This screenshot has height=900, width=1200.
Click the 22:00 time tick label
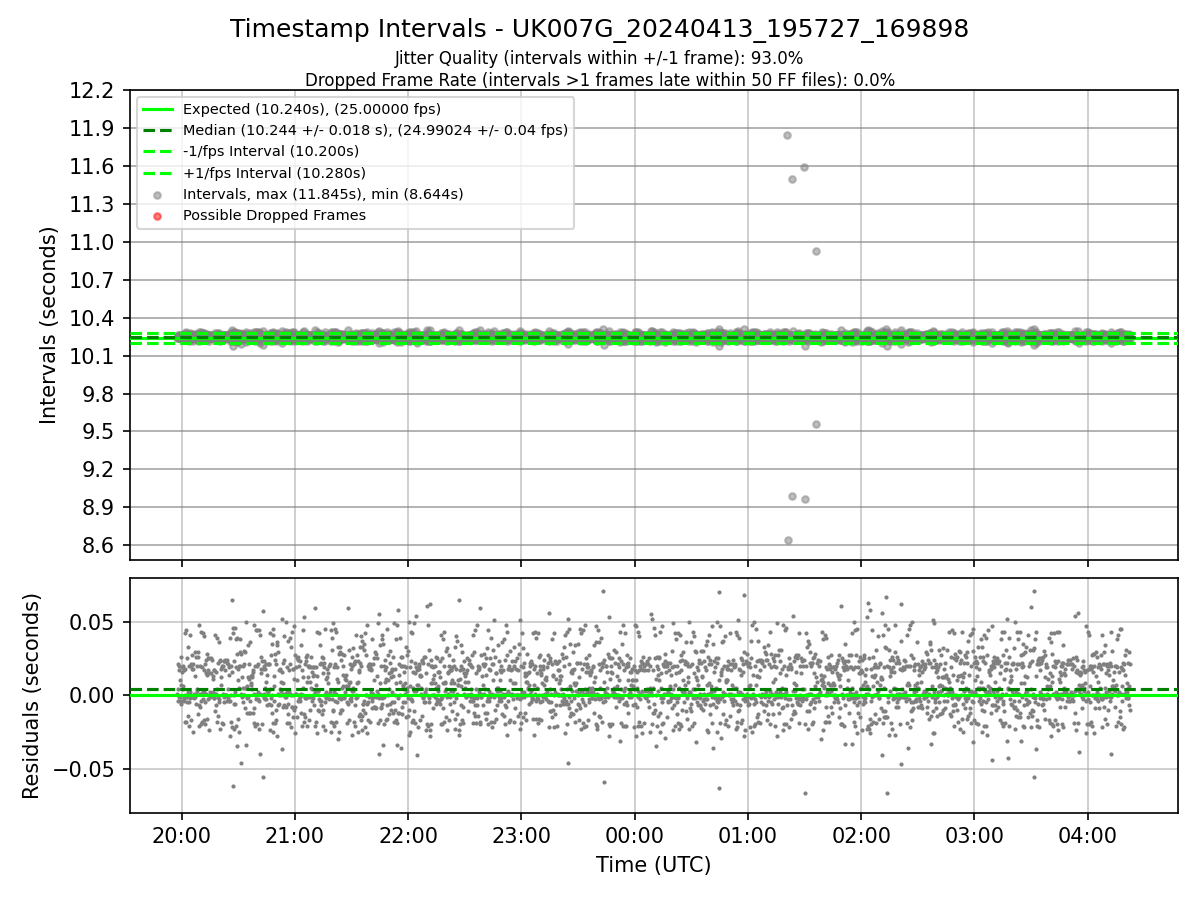pyautogui.click(x=408, y=834)
